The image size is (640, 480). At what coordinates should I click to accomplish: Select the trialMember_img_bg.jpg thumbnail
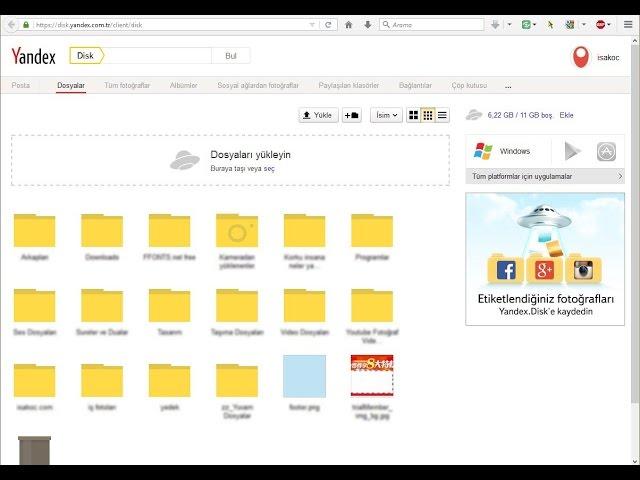(372, 376)
